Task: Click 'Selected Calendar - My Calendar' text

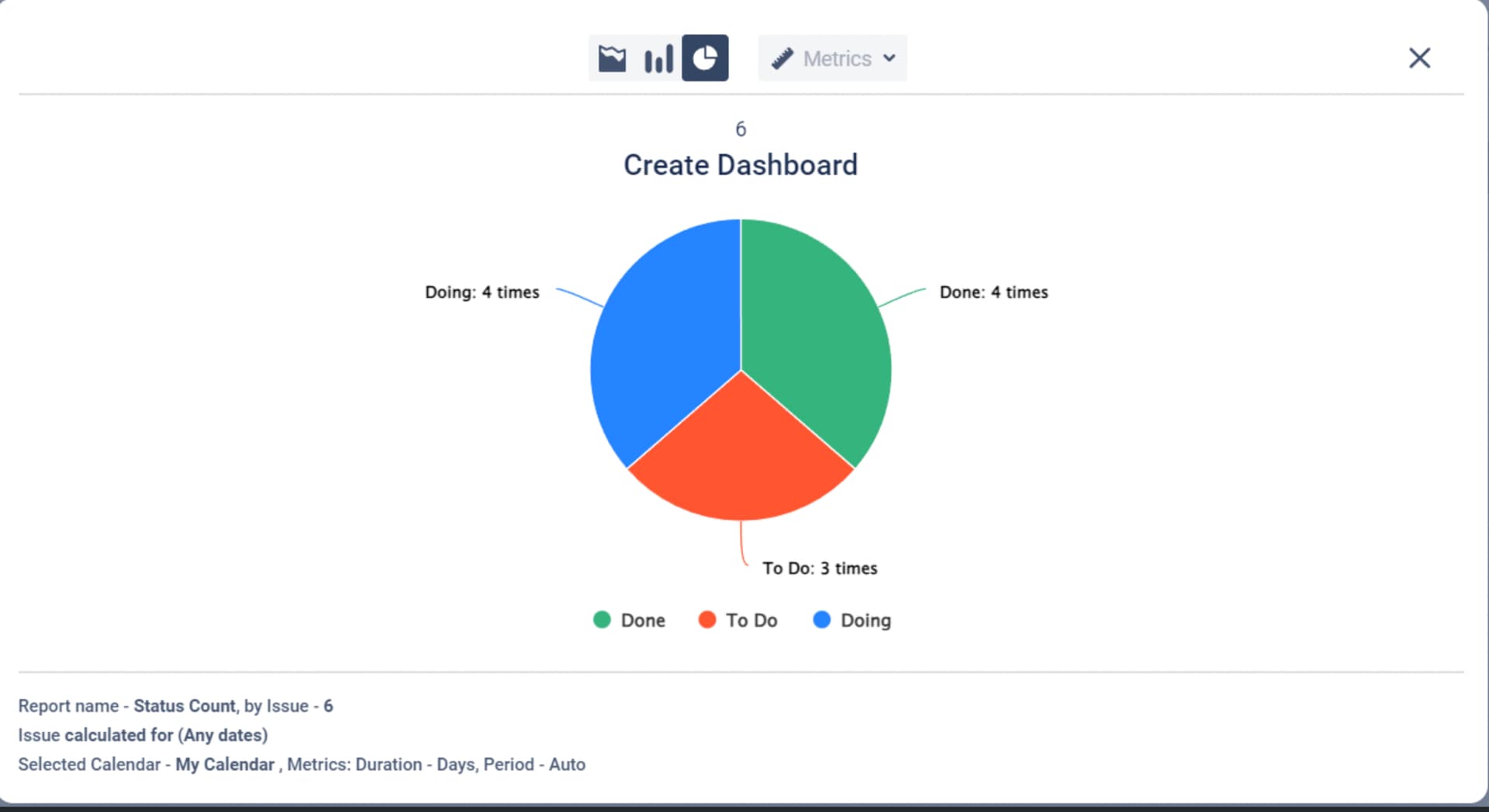Action: point(147,765)
